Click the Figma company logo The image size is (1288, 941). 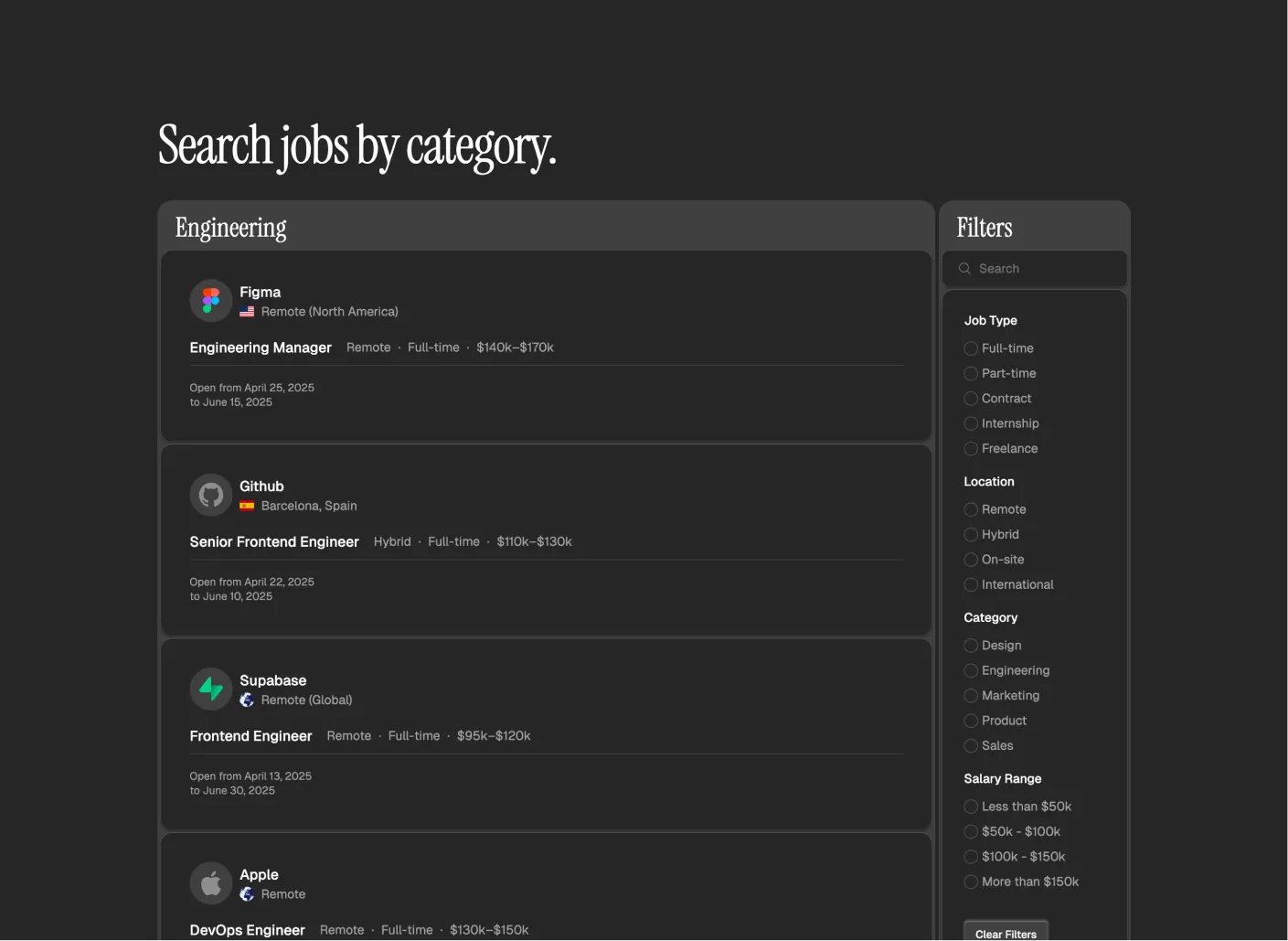211,300
